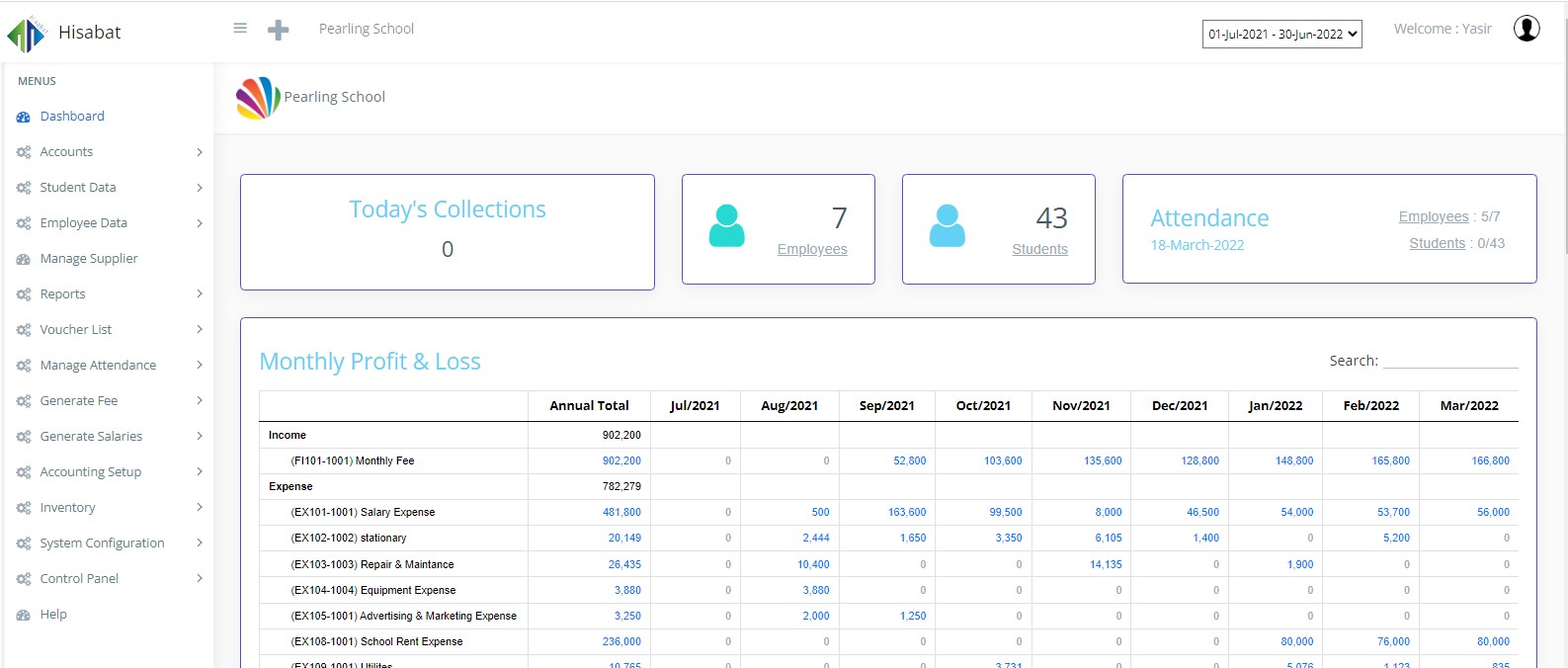Image resolution: width=1568 pixels, height=668 pixels.
Task: Click the Students link in Attendance card
Action: [x=1437, y=243]
